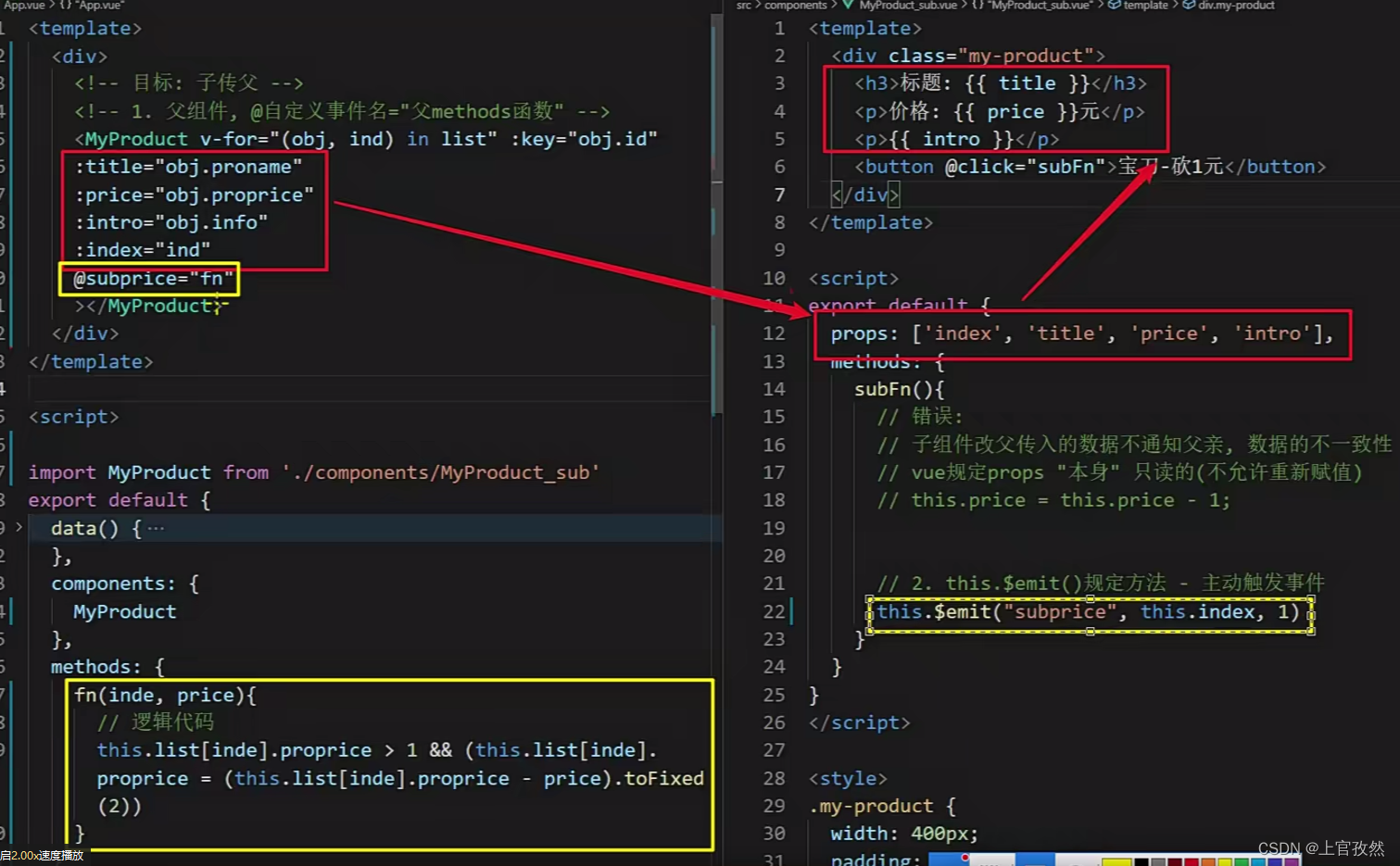The height and width of the screenshot is (866, 1400).
Task: Click the :title="obj.proname" attribute
Action: click(x=188, y=167)
